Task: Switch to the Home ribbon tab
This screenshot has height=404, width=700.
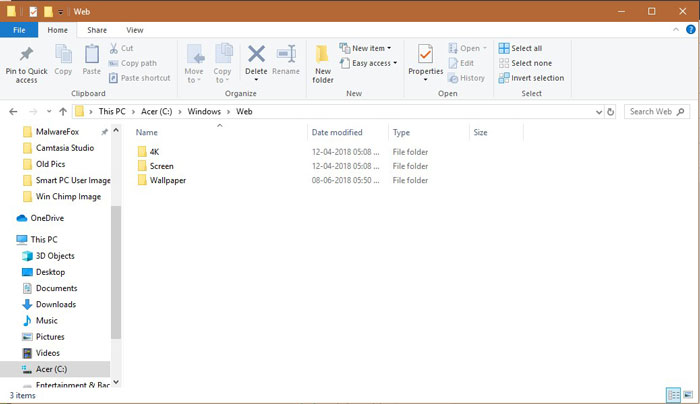Action: point(58,30)
